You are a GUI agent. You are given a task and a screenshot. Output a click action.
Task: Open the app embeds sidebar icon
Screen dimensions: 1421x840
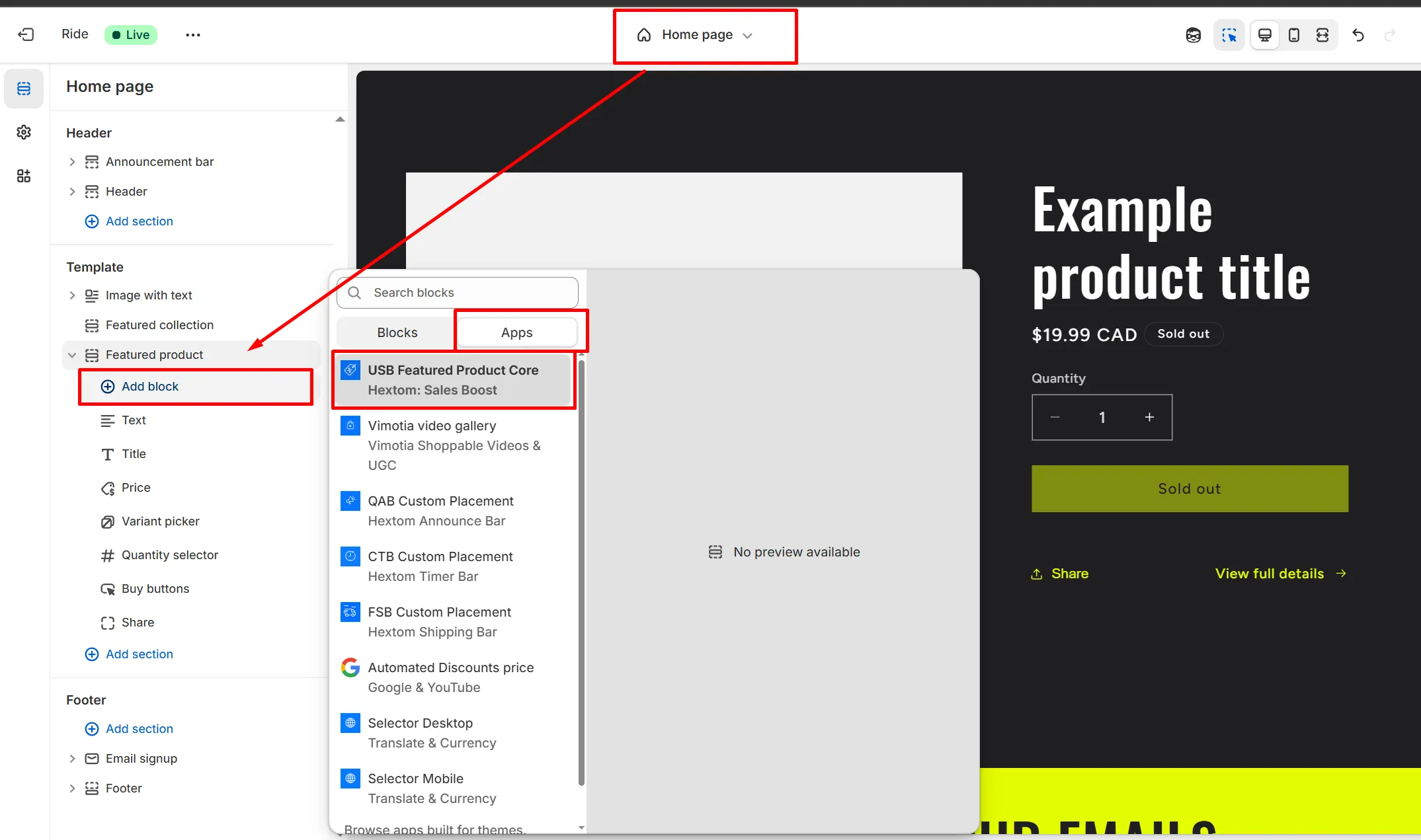[24, 176]
